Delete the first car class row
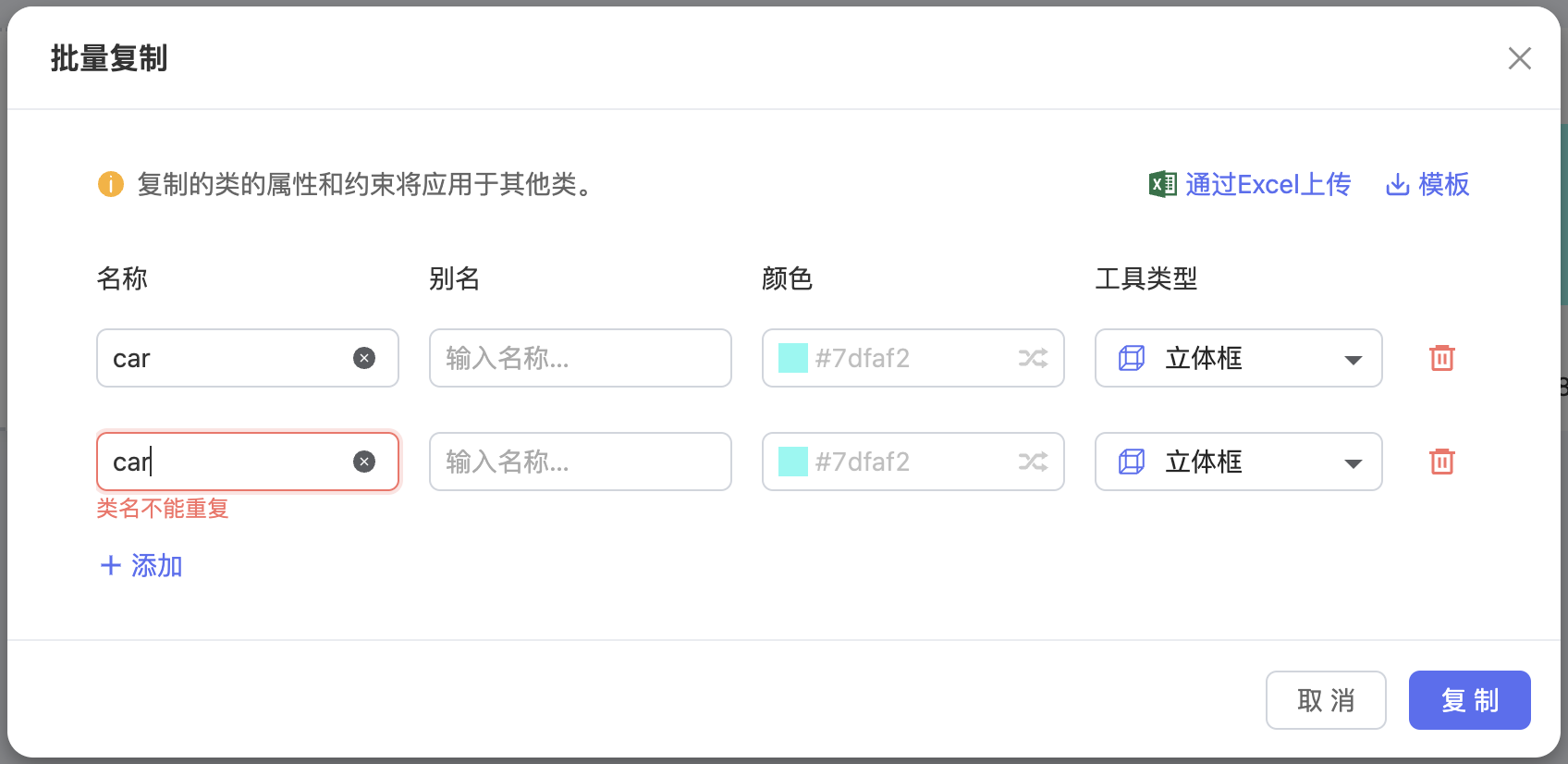The height and width of the screenshot is (764, 1568). click(1441, 358)
